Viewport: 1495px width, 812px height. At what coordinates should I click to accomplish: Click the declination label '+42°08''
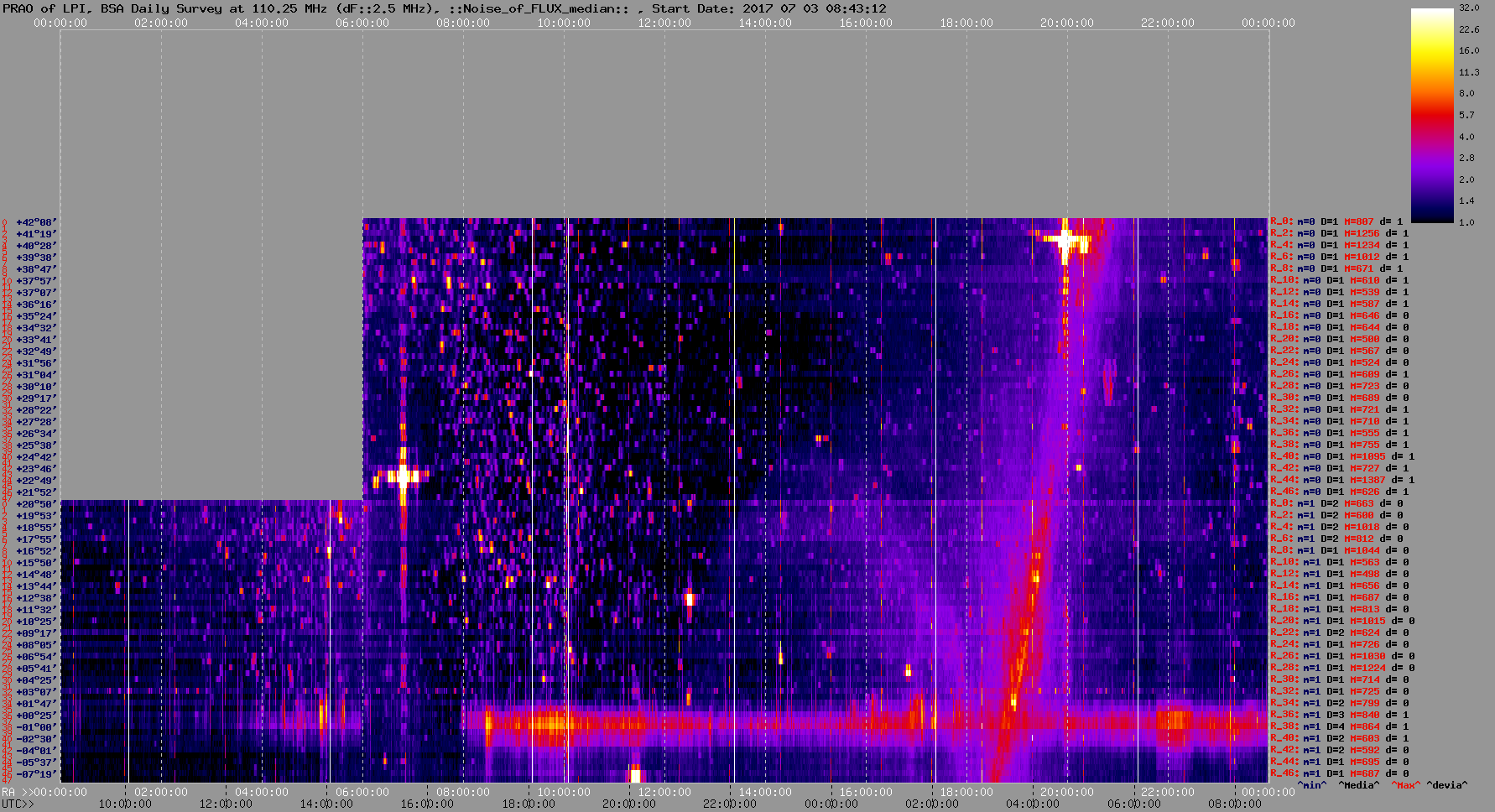(x=36, y=222)
